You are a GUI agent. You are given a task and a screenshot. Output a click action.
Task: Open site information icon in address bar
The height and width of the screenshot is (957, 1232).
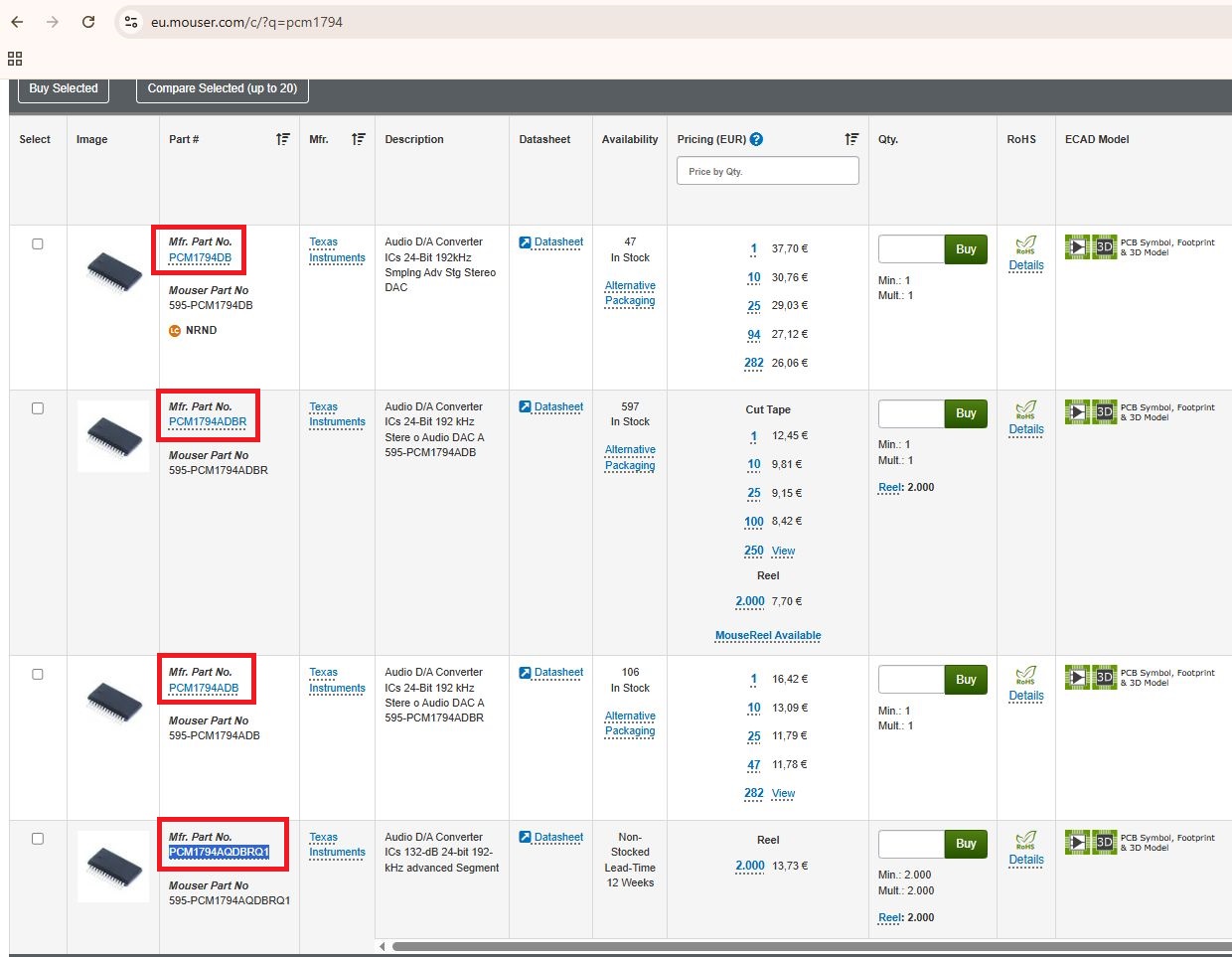[x=131, y=22]
